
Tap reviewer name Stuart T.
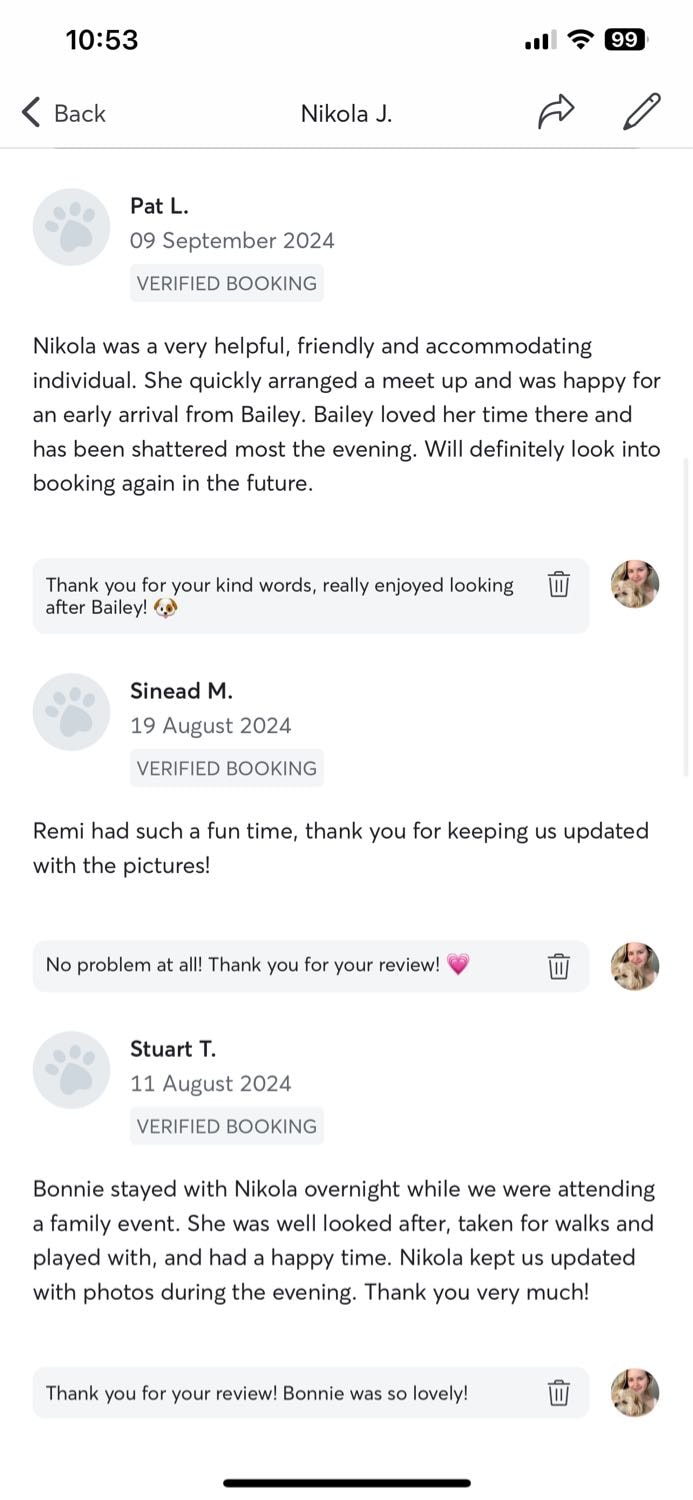pyautogui.click(x=173, y=1049)
